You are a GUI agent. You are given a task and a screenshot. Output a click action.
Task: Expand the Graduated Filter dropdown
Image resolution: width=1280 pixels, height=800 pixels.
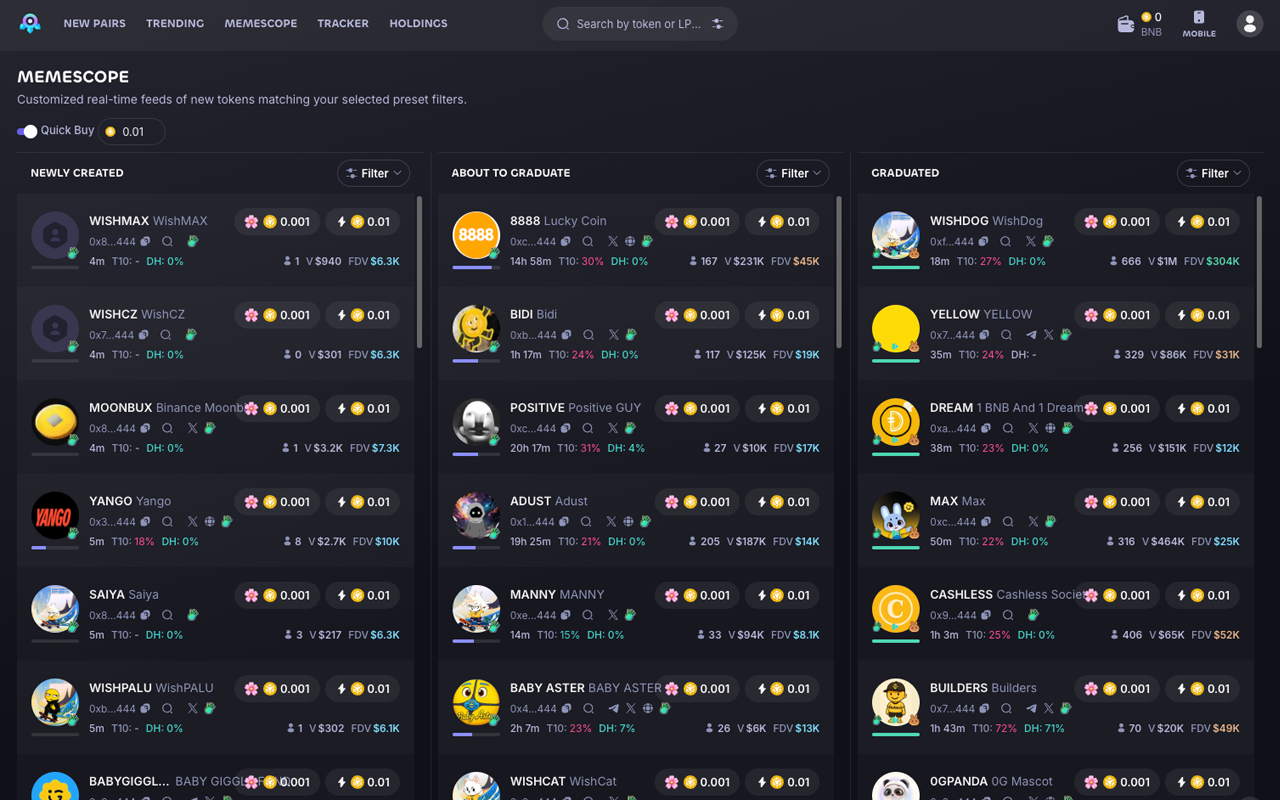pos(1213,173)
